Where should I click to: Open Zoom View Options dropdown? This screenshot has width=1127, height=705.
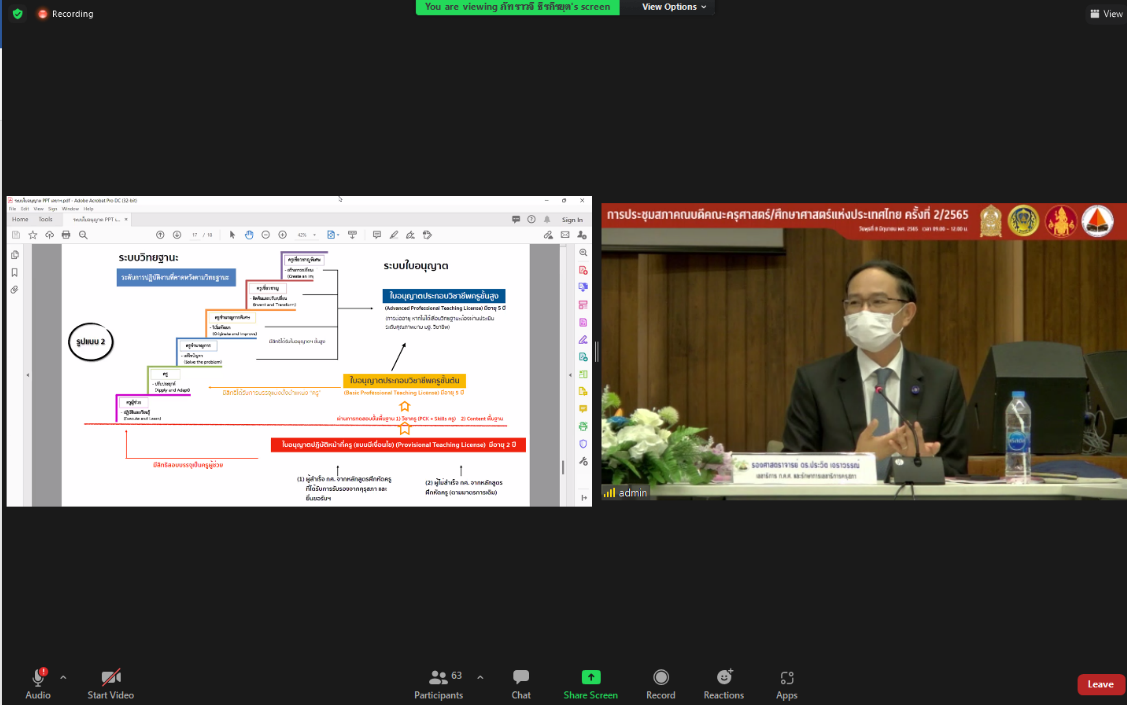tap(673, 7)
